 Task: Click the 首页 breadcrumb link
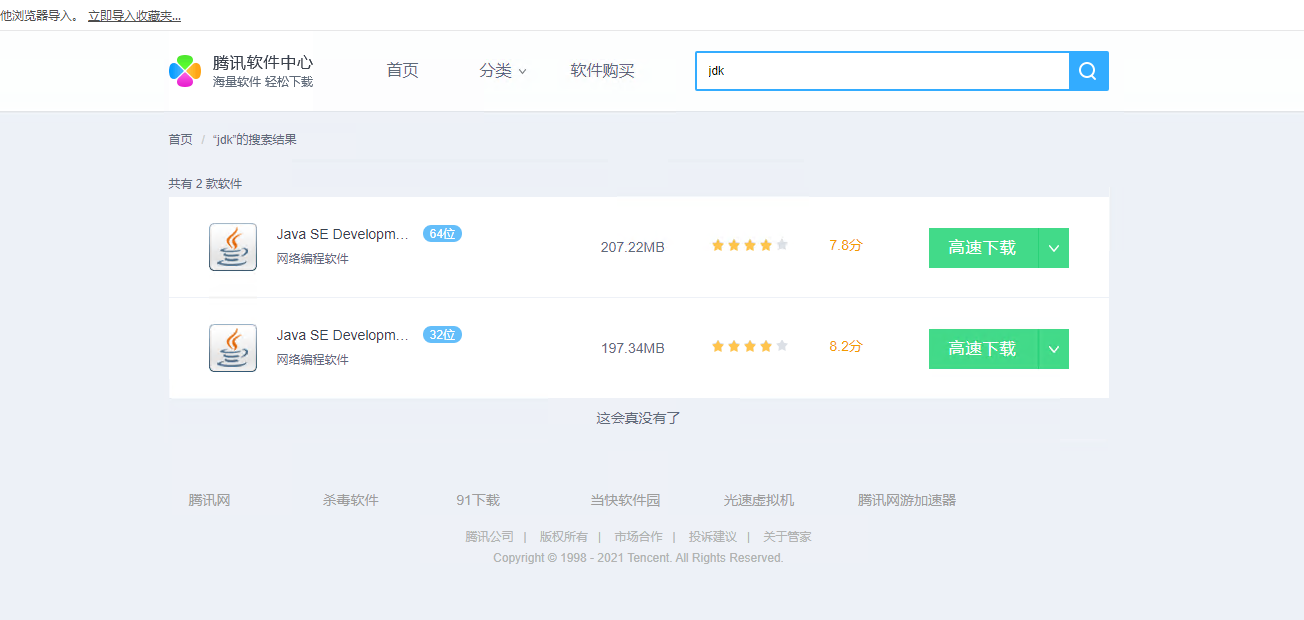(180, 140)
